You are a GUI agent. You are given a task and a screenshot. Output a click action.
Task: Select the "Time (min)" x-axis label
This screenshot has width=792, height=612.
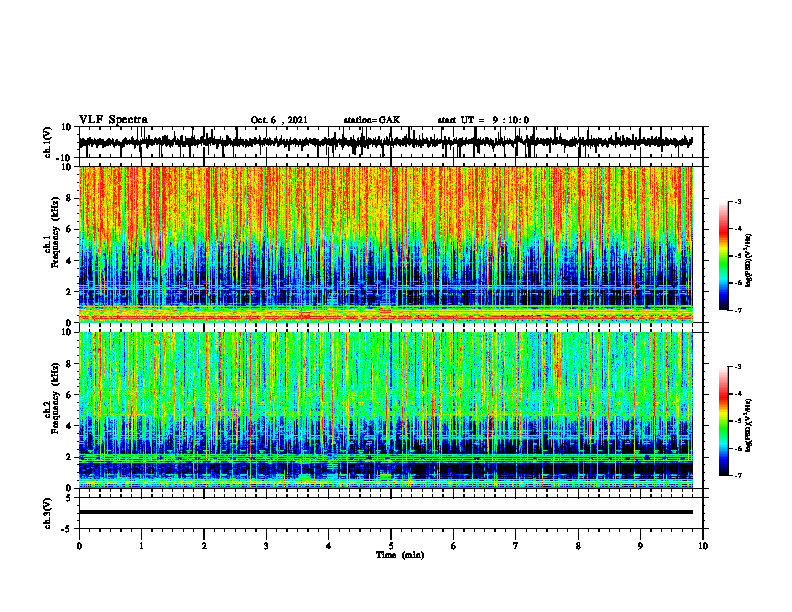pyautogui.click(x=400, y=555)
